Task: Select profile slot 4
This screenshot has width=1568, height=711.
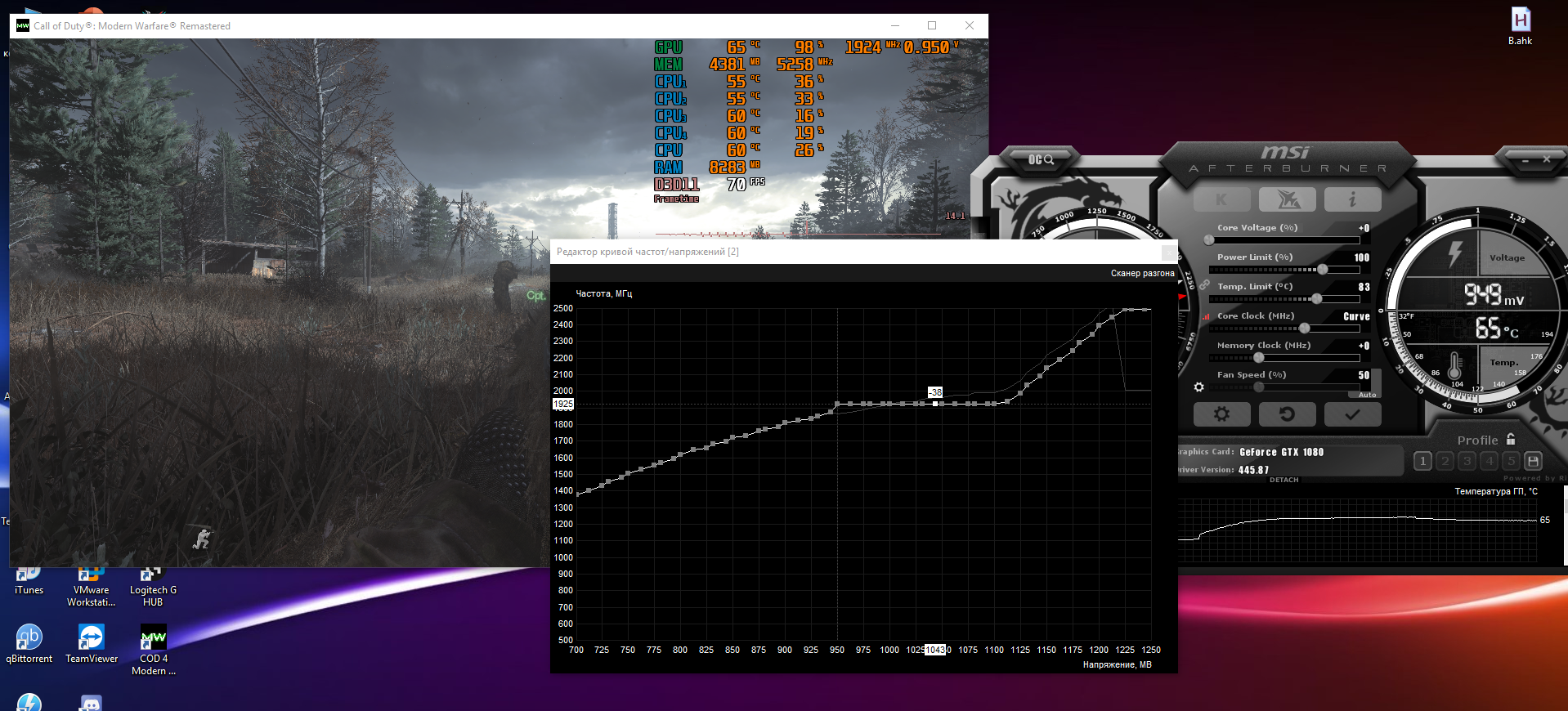Action: tap(1489, 461)
